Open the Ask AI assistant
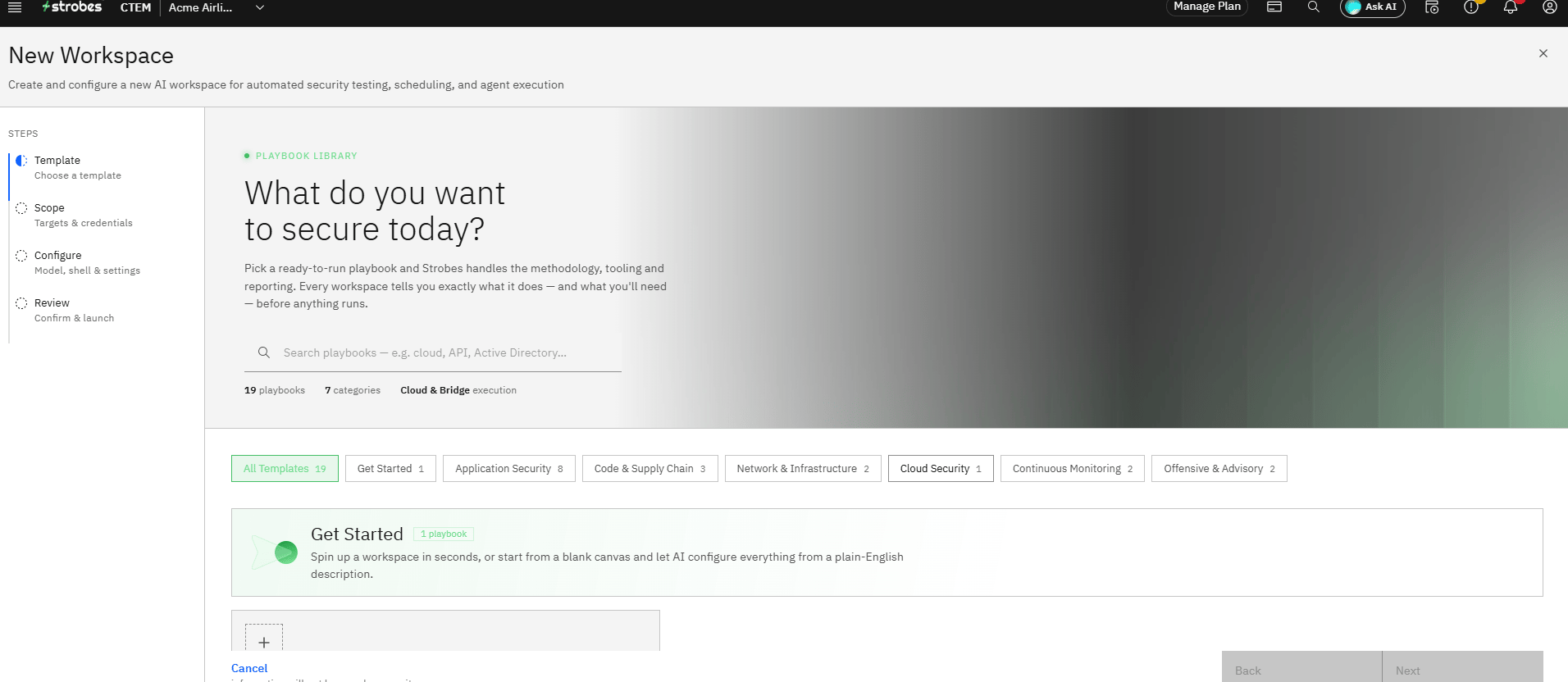1568x682 pixels. click(x=1373, y=7)
